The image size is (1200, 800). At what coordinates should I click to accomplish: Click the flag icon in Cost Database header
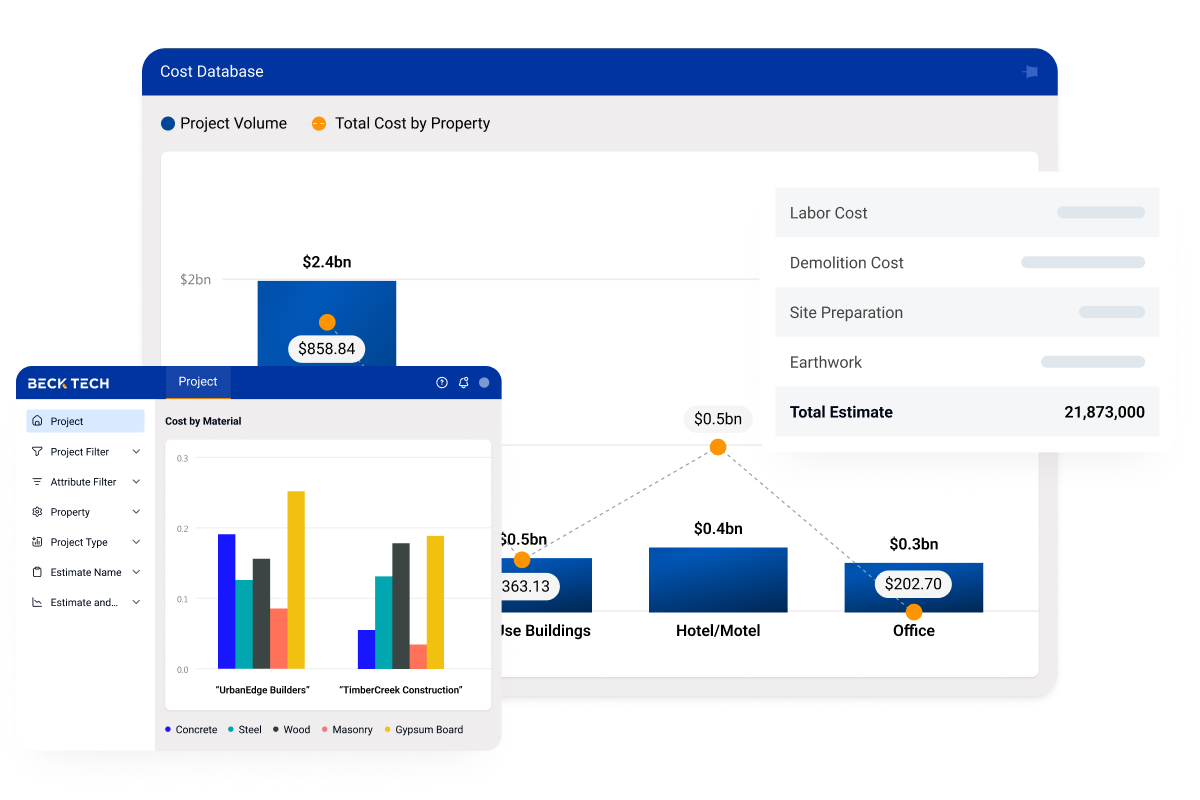1030,72
